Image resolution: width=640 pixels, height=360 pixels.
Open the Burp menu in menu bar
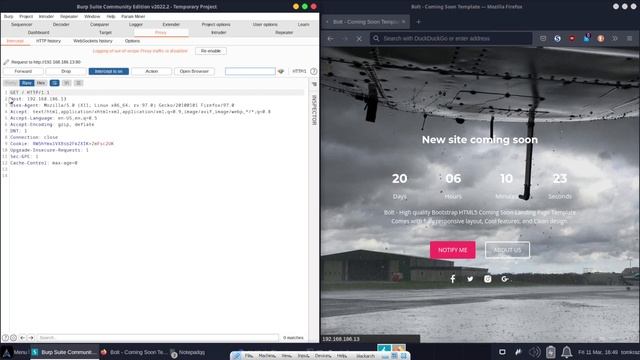pos(9,16)
